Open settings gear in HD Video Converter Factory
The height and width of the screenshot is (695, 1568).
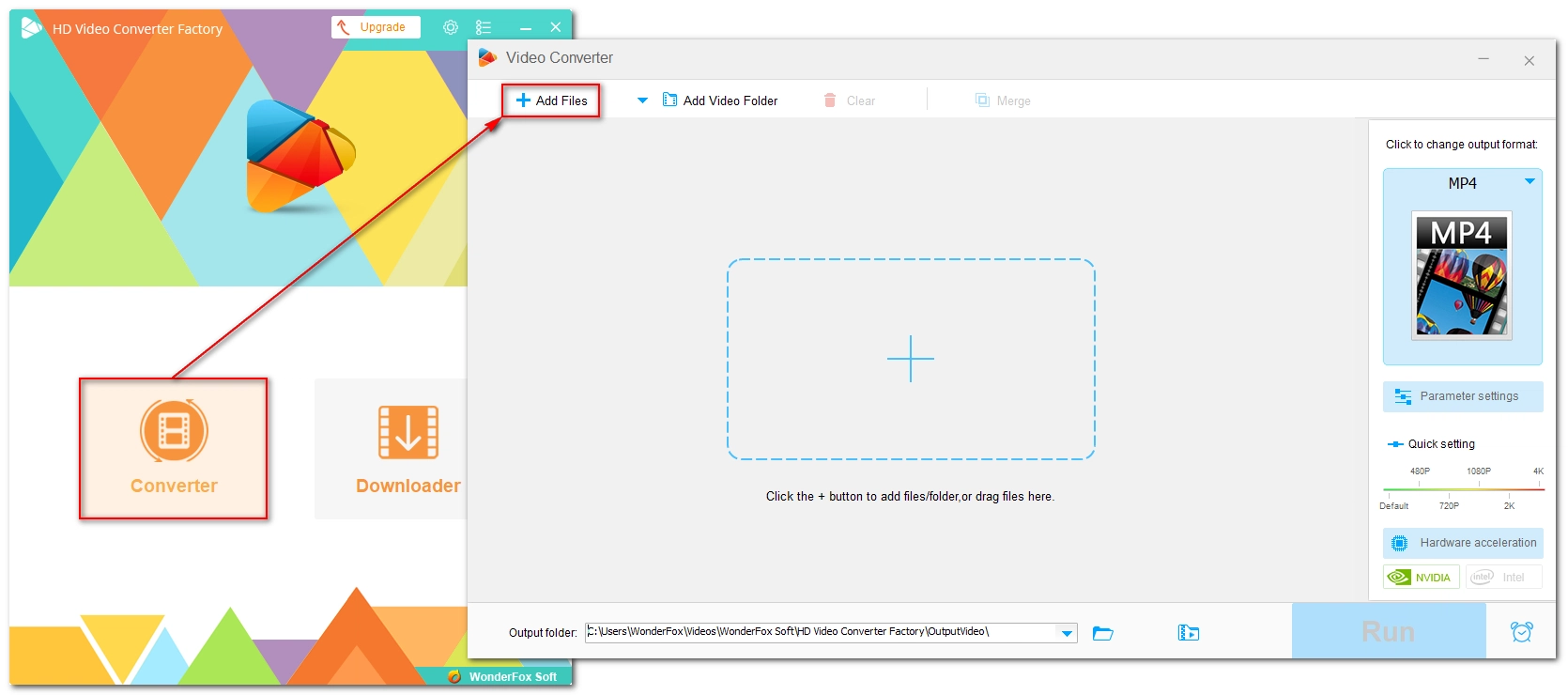point(451,27)
